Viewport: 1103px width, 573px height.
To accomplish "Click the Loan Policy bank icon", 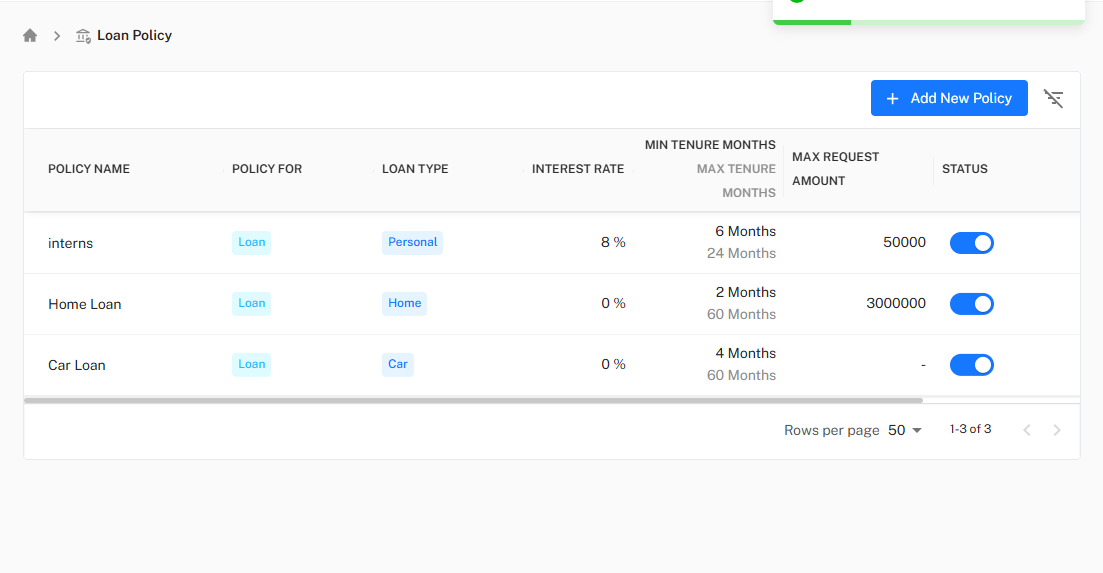I will (83, 36).
